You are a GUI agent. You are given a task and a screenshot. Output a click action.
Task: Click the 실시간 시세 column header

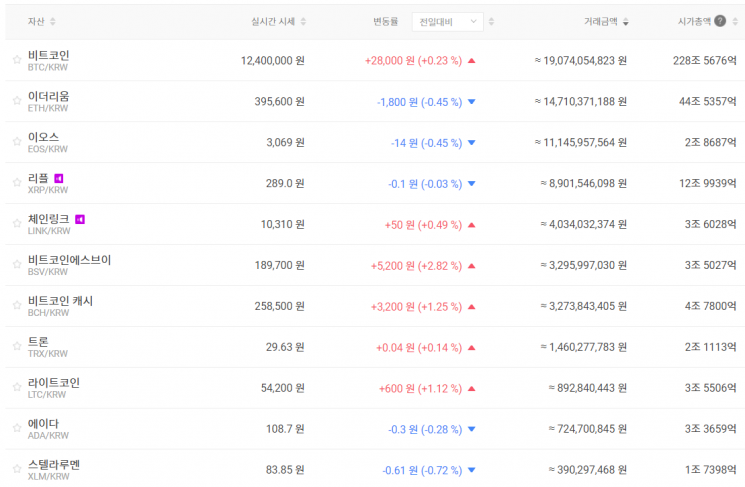tap(273, 21)
